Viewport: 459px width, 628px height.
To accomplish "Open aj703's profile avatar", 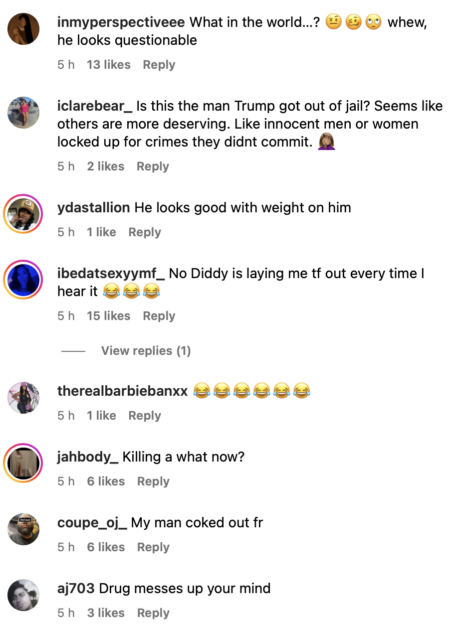I will coord(23,595).
